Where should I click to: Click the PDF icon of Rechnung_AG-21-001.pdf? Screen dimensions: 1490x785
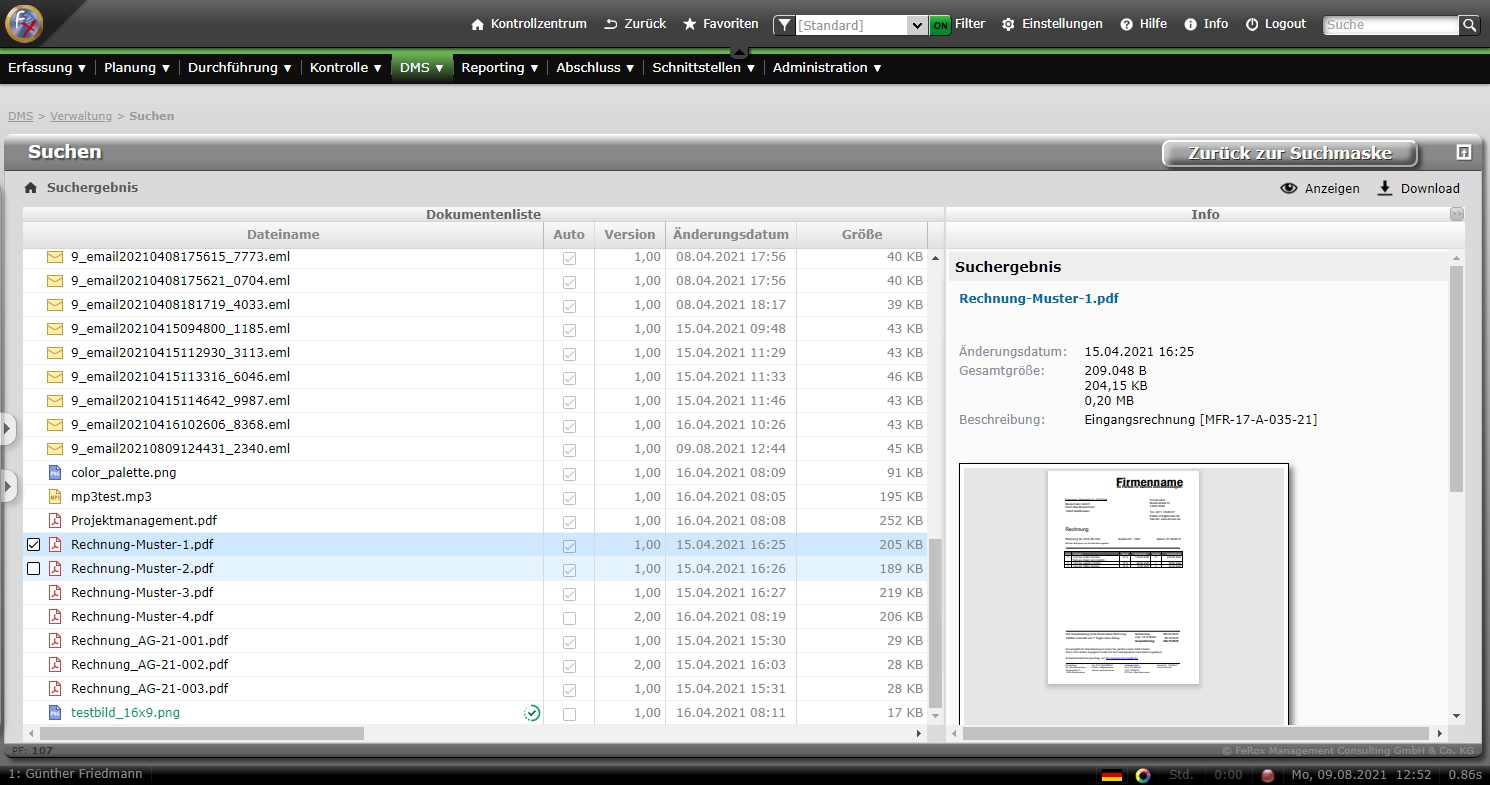(x=55, y=641)
